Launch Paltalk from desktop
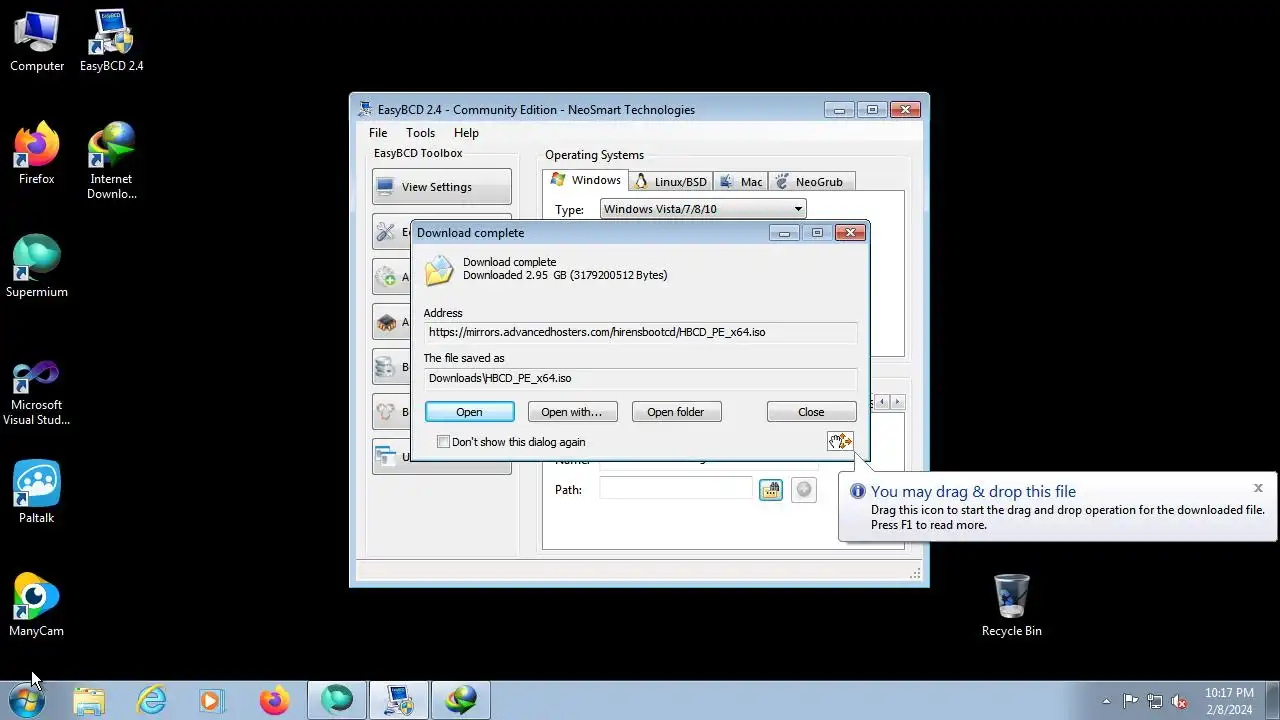1280x720 pixels. tap(37, 492)
